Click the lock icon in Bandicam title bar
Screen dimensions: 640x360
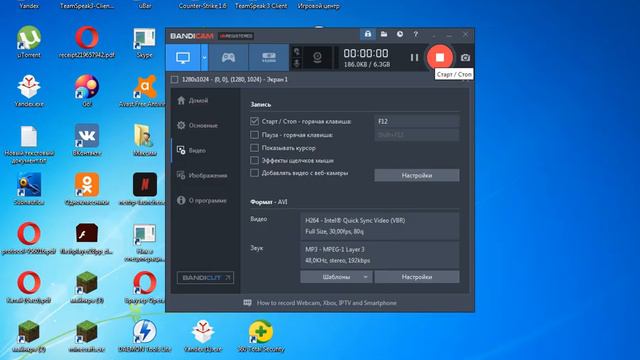click(368, 34)
